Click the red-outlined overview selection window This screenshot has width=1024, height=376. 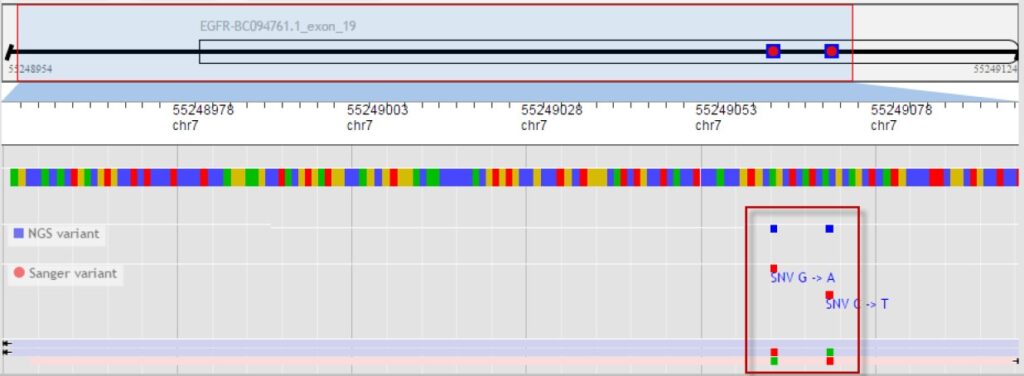435,43
